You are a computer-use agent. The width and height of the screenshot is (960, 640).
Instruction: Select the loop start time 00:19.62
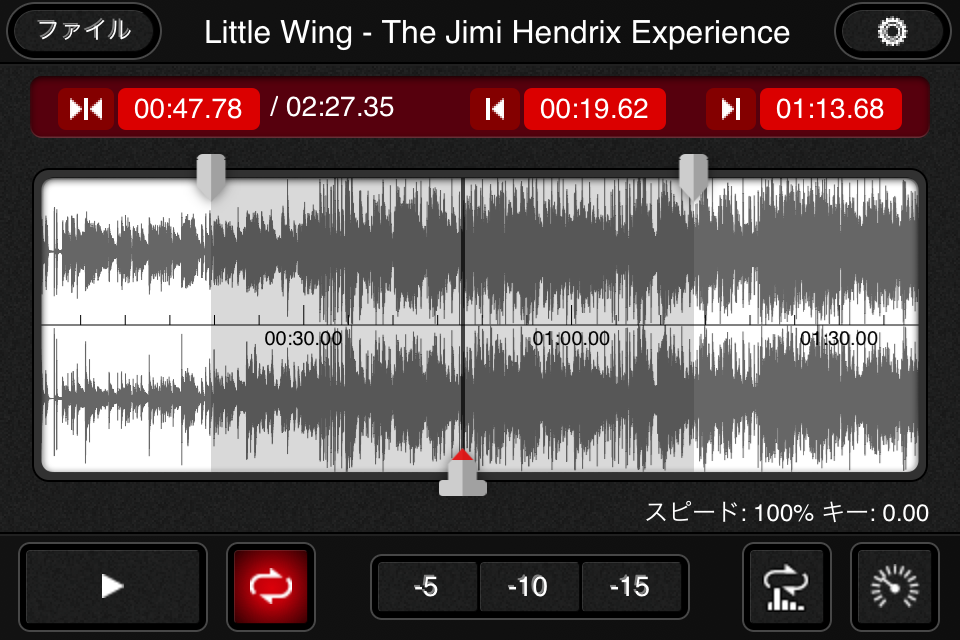click(594, 109)
